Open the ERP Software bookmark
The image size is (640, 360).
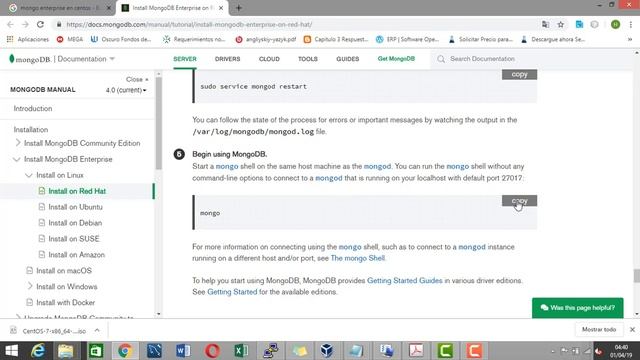pos(407,39)
